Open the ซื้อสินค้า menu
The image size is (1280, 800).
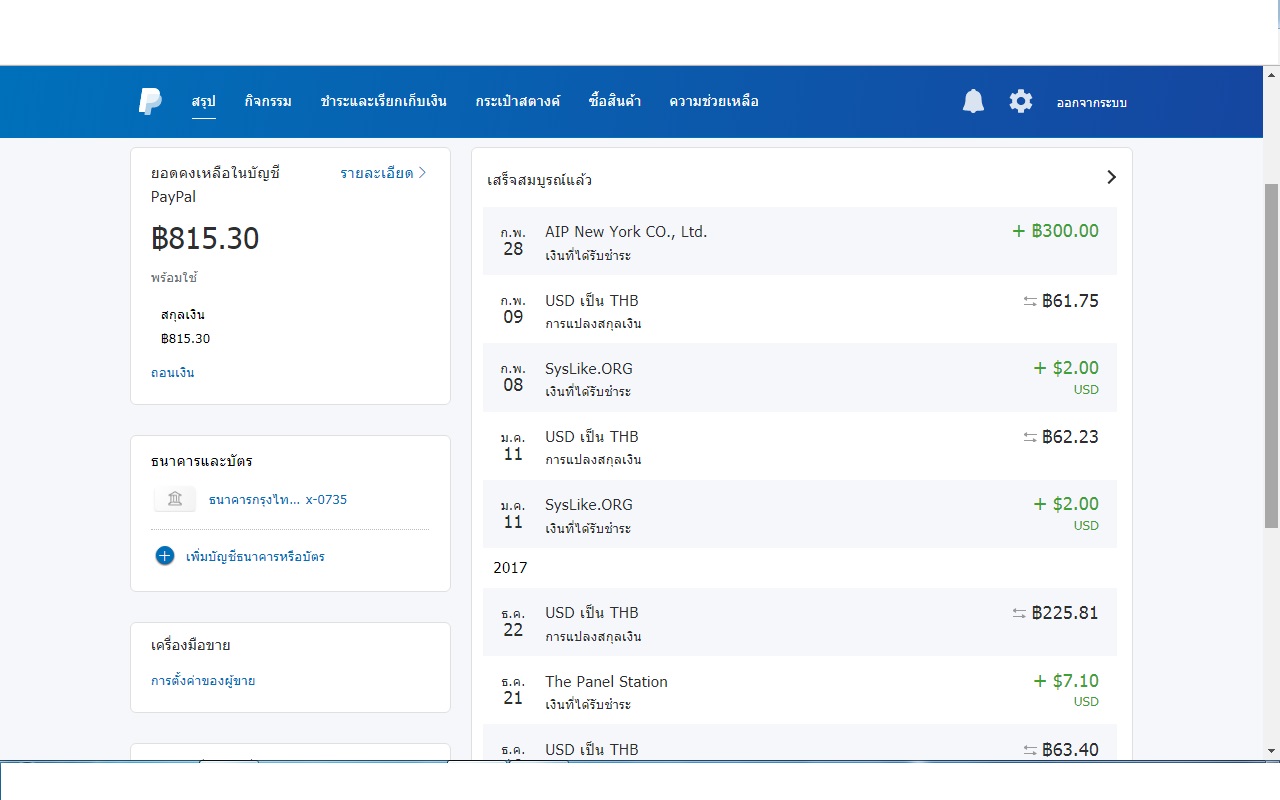615,101
